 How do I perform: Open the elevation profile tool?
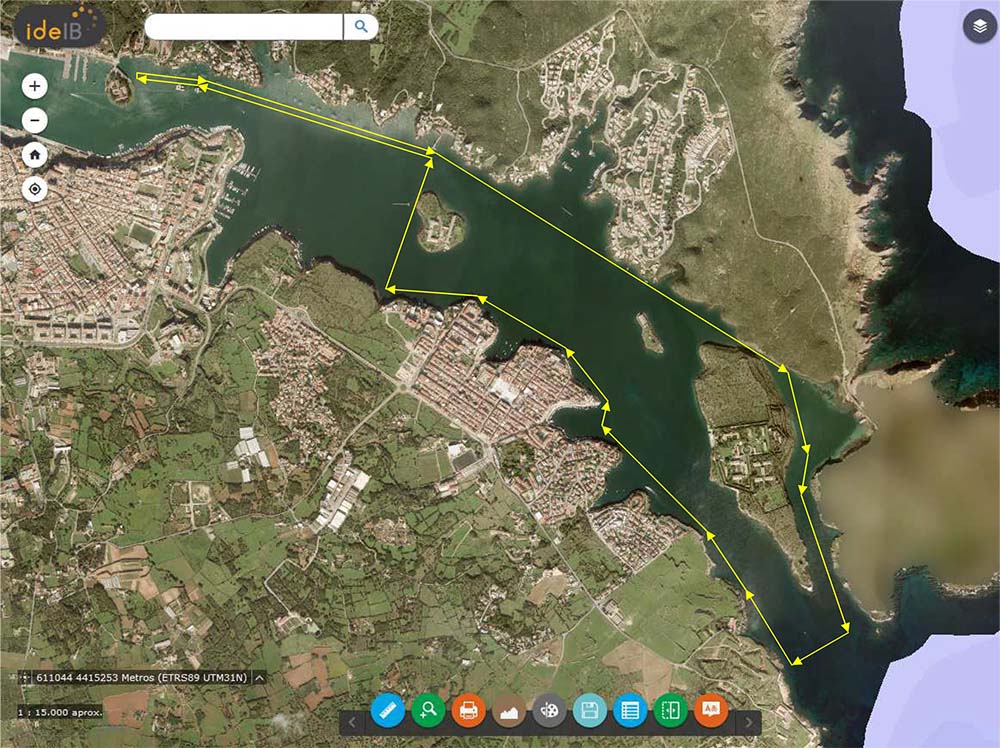pyautogui.click(x=508, y=712)
